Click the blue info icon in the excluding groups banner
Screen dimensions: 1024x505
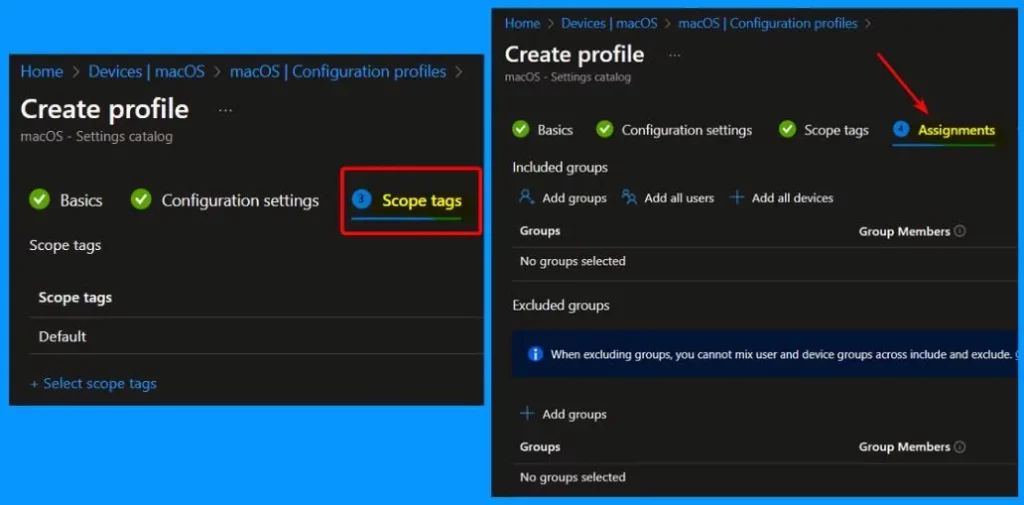coord(535,354)
